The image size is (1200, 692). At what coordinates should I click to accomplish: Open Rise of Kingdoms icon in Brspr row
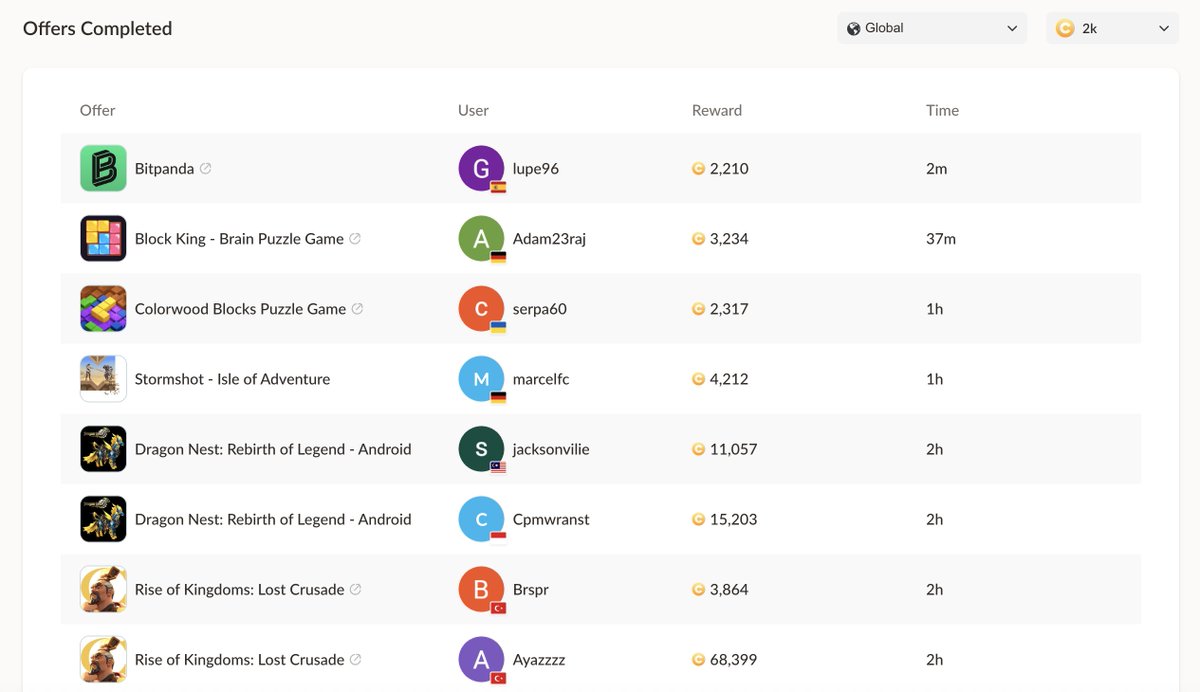103,588
